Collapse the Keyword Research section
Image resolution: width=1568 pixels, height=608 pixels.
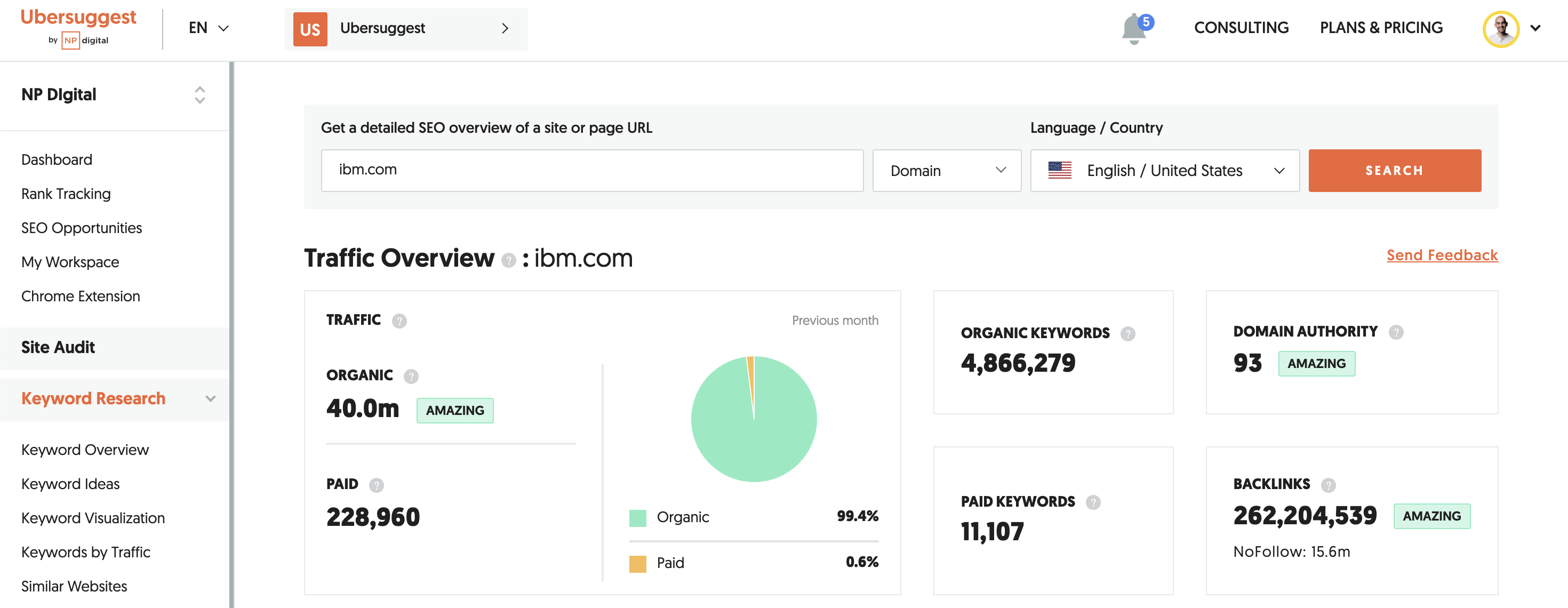coord(210,398)
